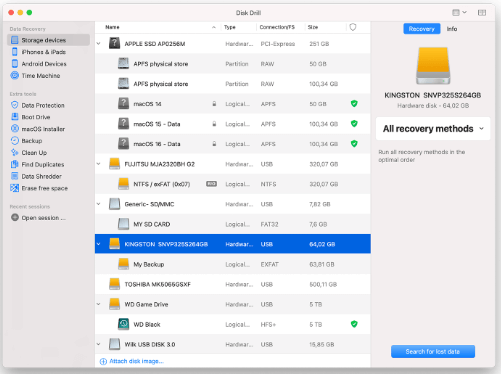Image resolution: width=501 pixels, height=374 pixels.
Task: Select Storage devices in the sidebar
Action: 48,40
